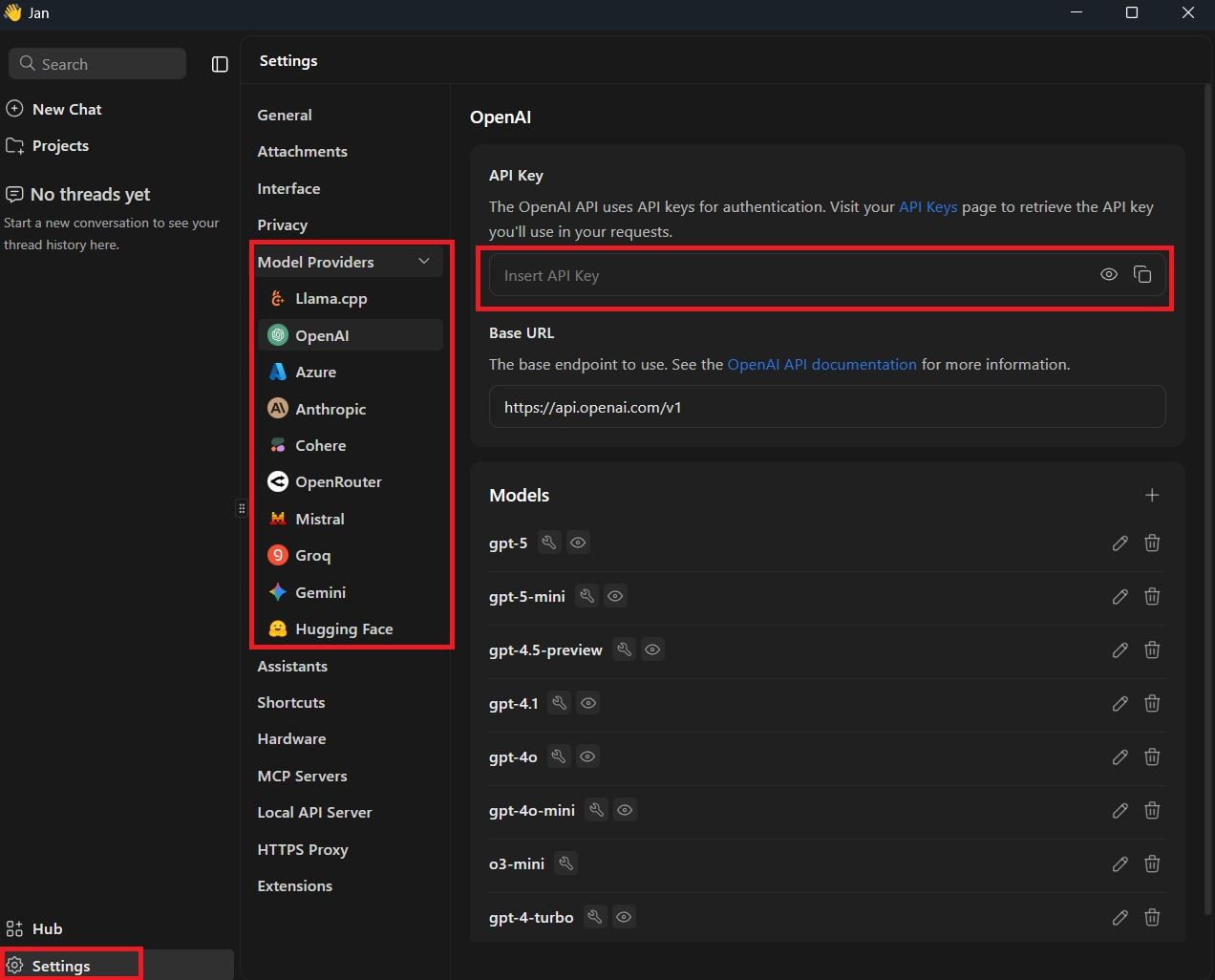
Task: Copy the API key using copy icon
Action: [1142, 275]
